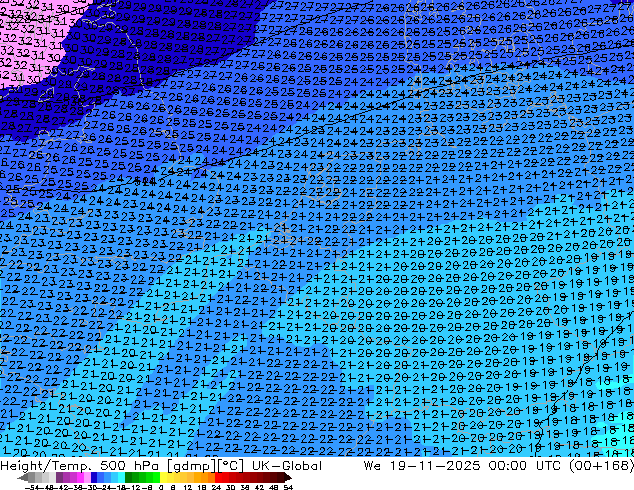Click the yellow legend swatch
Viewport: 634px width, 490px height.
coord(163,478)
